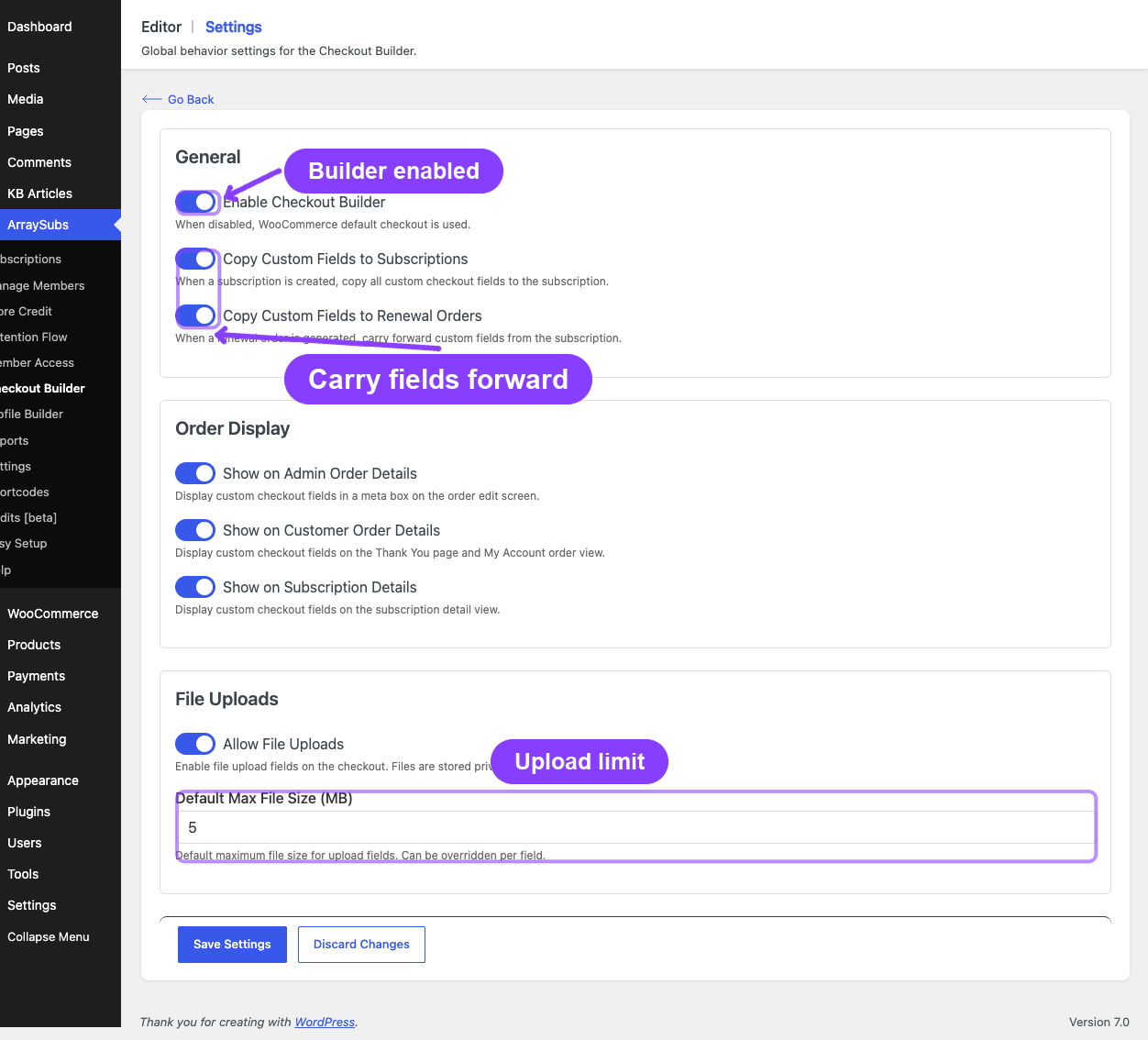Click Save Settings button
The height and width of the screenshot is (1040, 1148).
[x=232, y=945]
